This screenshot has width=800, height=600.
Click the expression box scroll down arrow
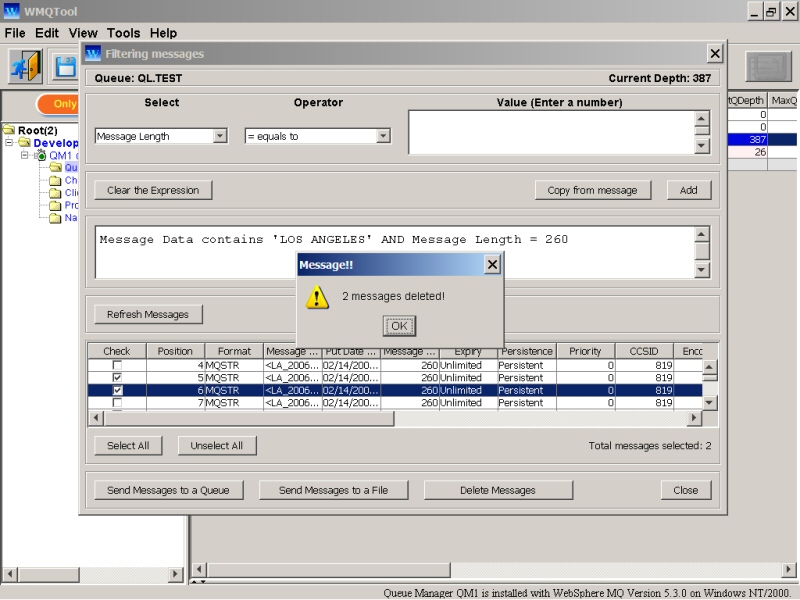(702, 269)
